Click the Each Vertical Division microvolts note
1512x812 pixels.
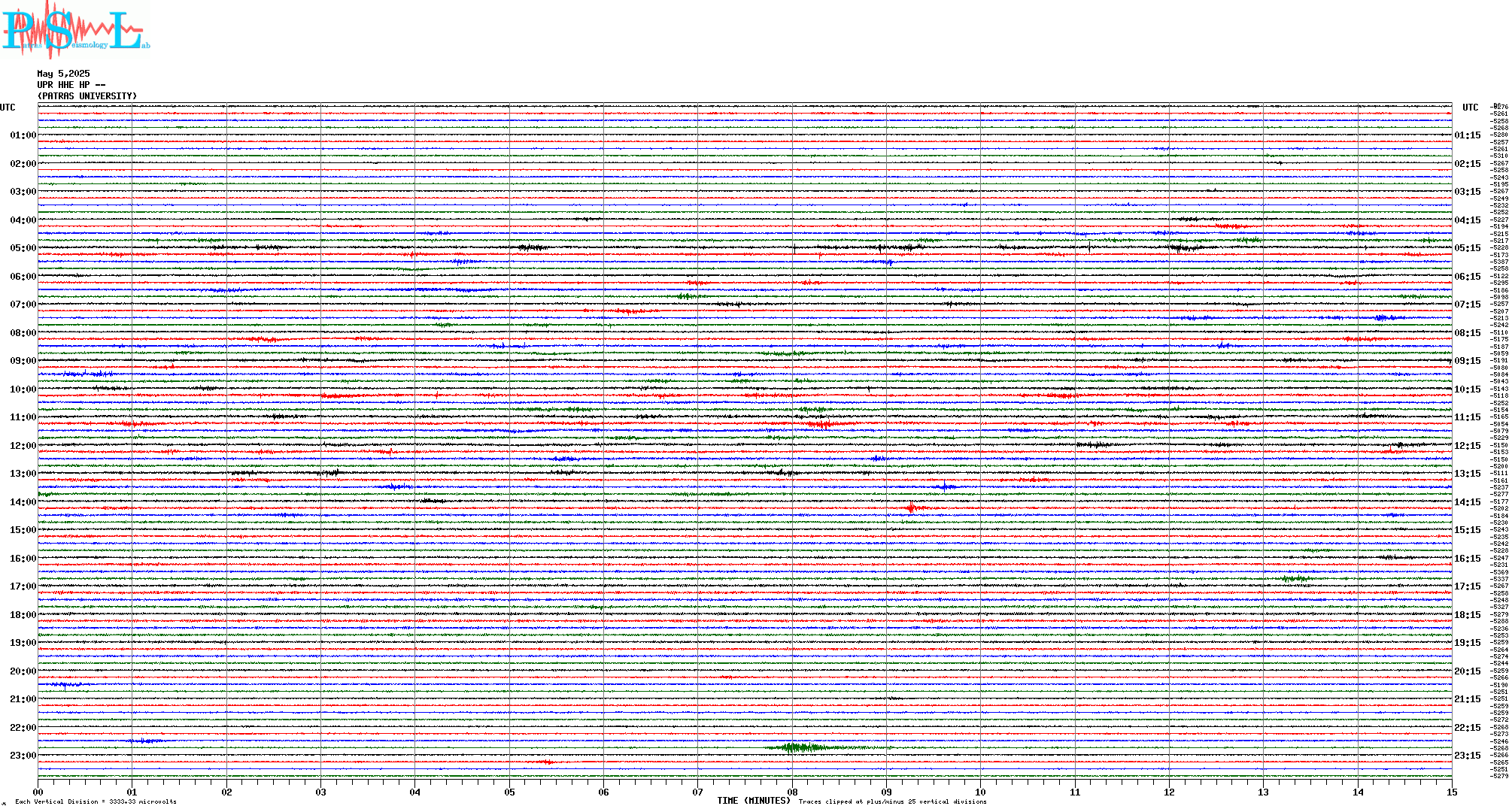click(x=96, y=801)
